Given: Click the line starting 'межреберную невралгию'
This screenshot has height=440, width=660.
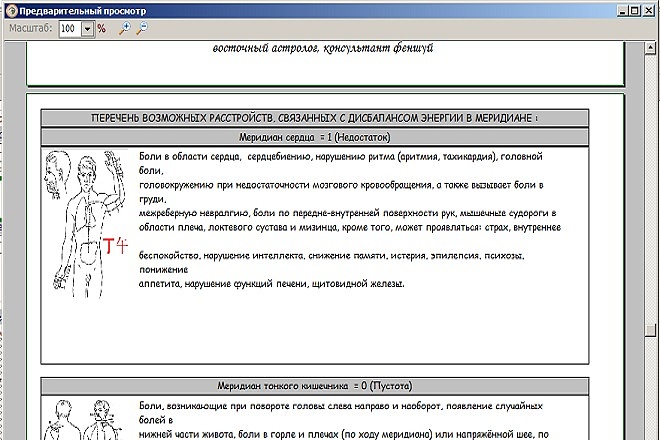Looking at the screenshot, I should coord(348,213).
